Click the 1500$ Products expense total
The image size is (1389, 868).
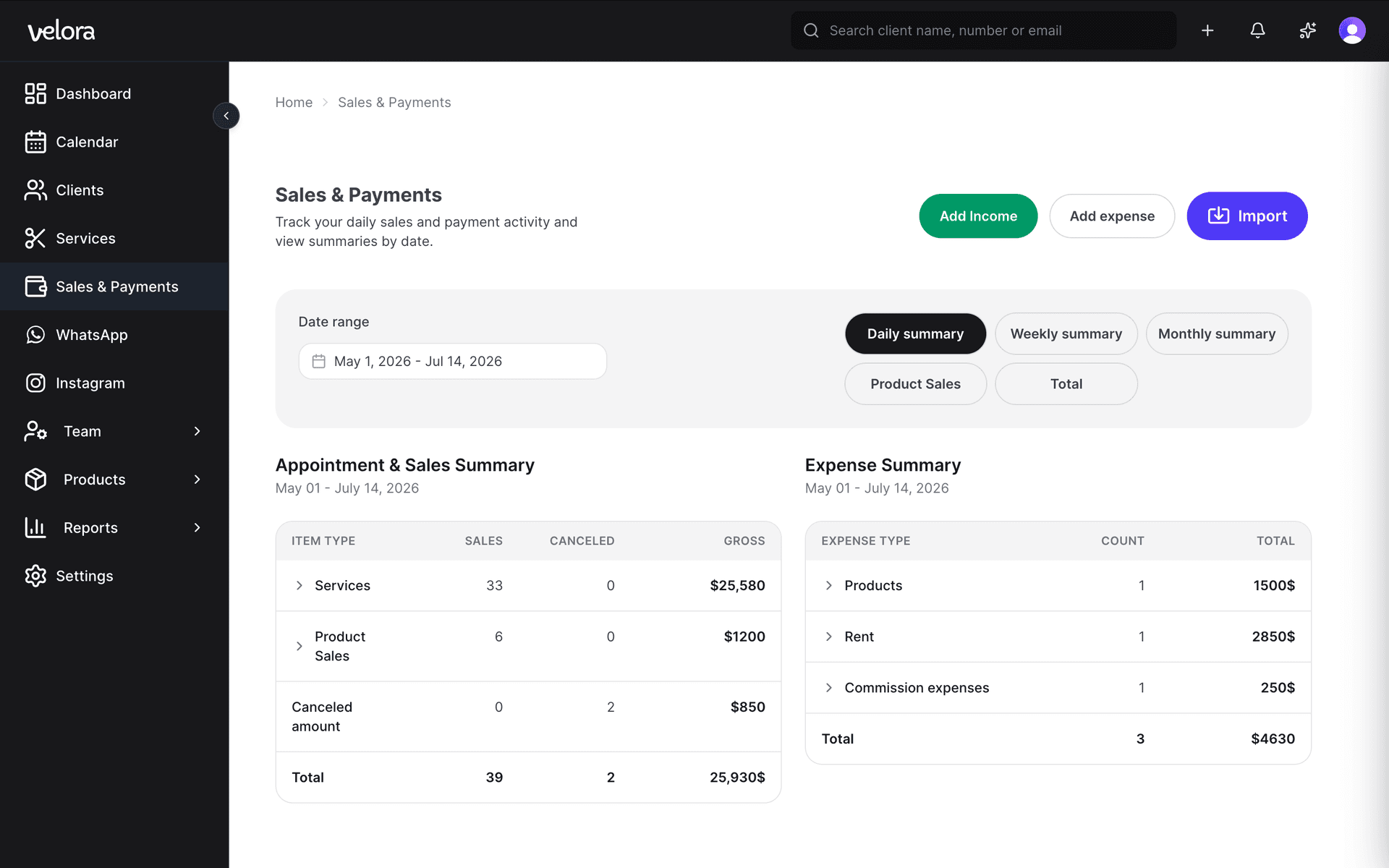point(1274,585)
